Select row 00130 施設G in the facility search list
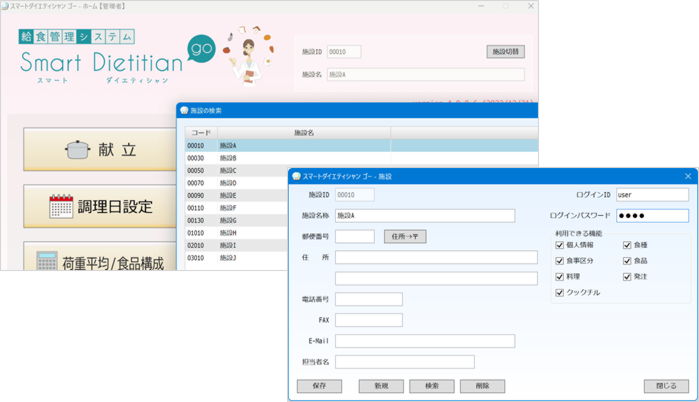Image resolution: width=699 pixels, height=402 pixels. pyautogui.click(x=237, y=221)
